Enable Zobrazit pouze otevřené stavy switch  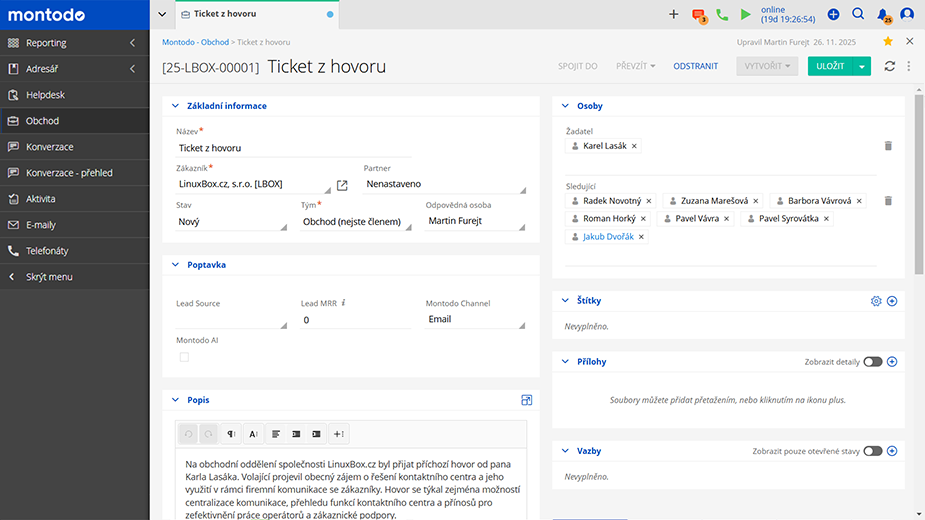pyautogui.click(x=872, y=451)
